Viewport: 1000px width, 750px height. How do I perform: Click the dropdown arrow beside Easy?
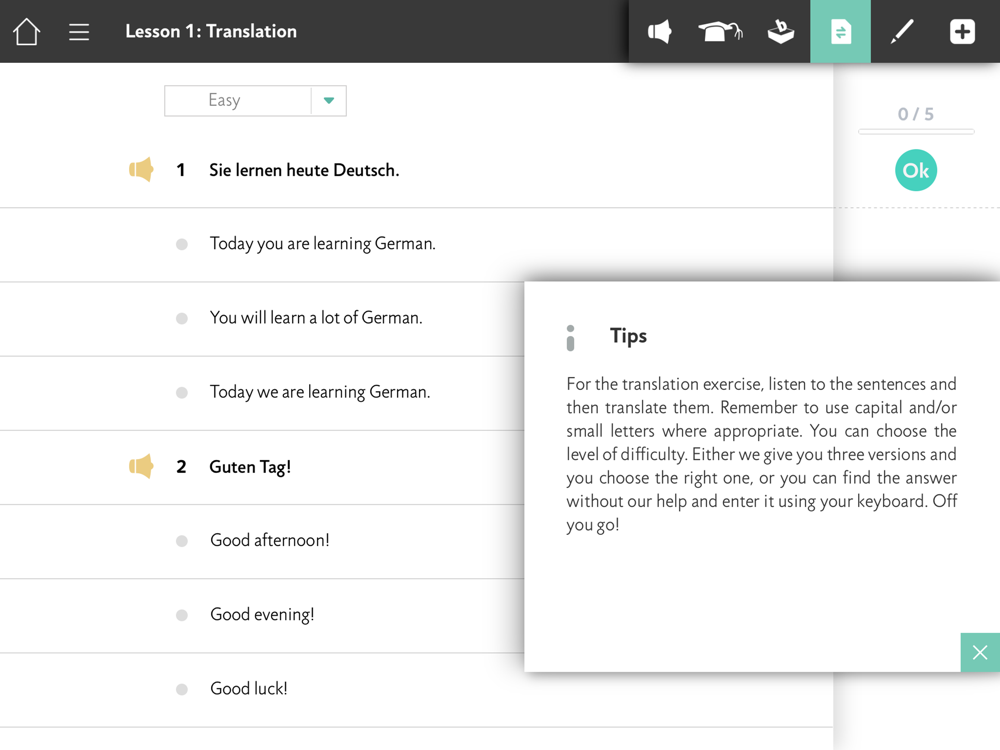click(x=329, y=101)
